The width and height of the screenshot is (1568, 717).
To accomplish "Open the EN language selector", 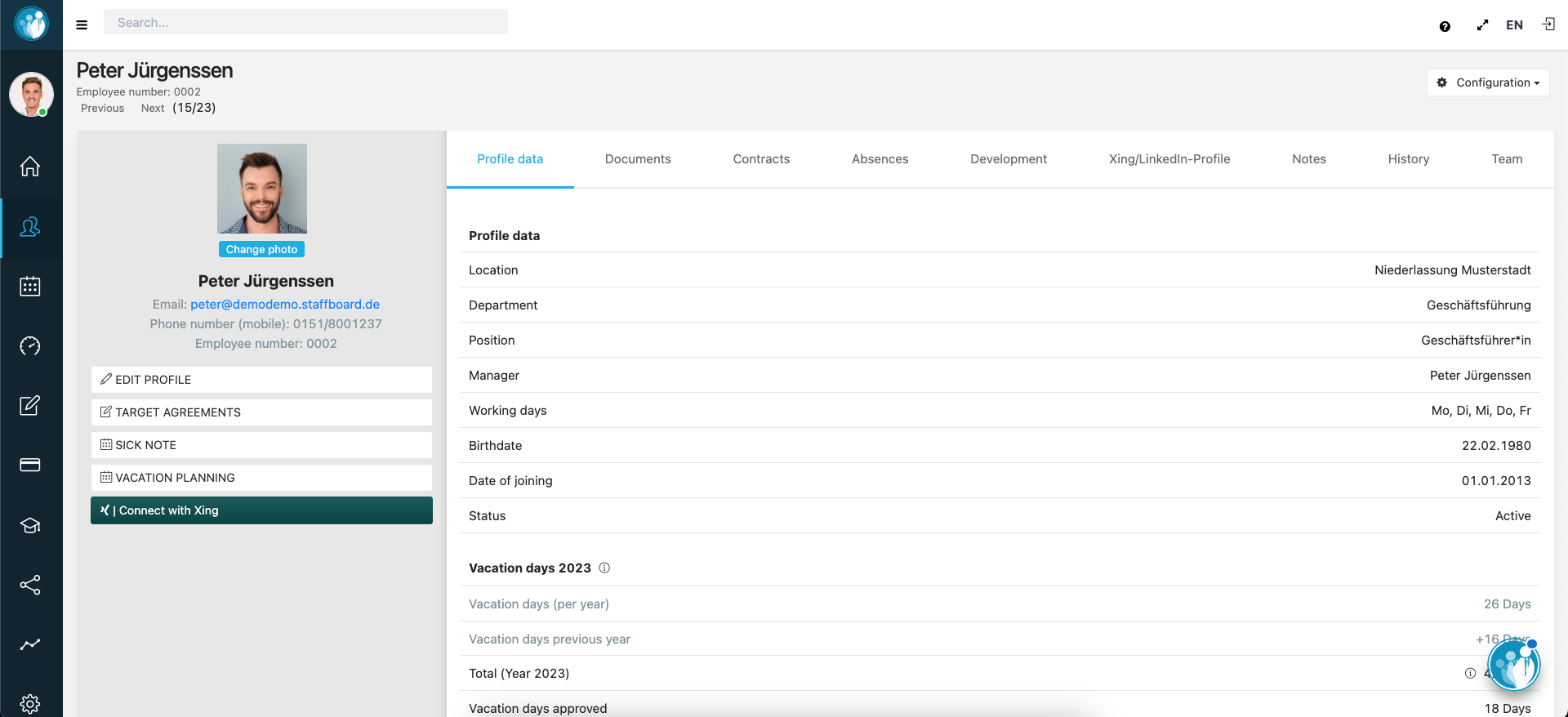I will tap(1514, 25).
